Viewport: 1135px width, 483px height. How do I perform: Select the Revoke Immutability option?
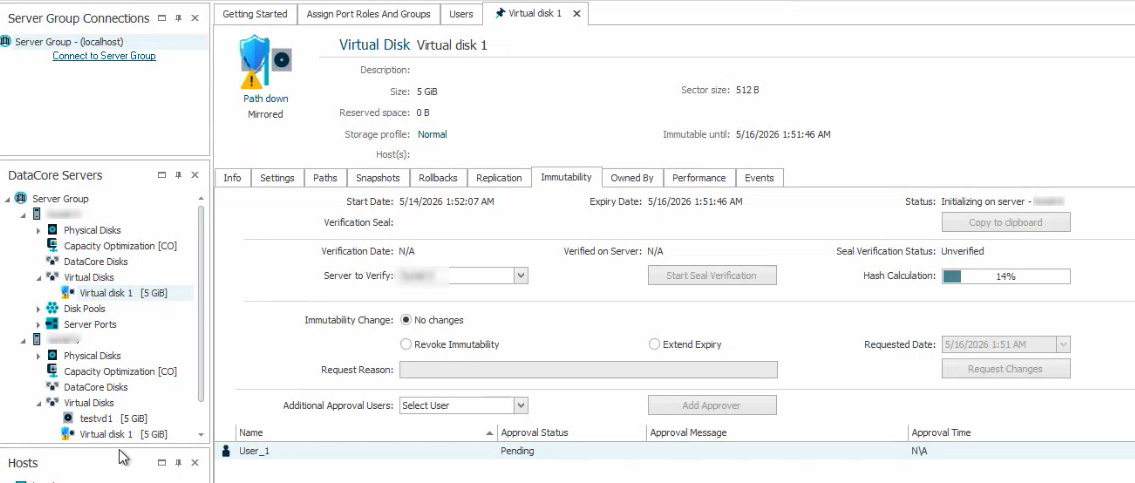pyautogui.click(x=406, y=345)
